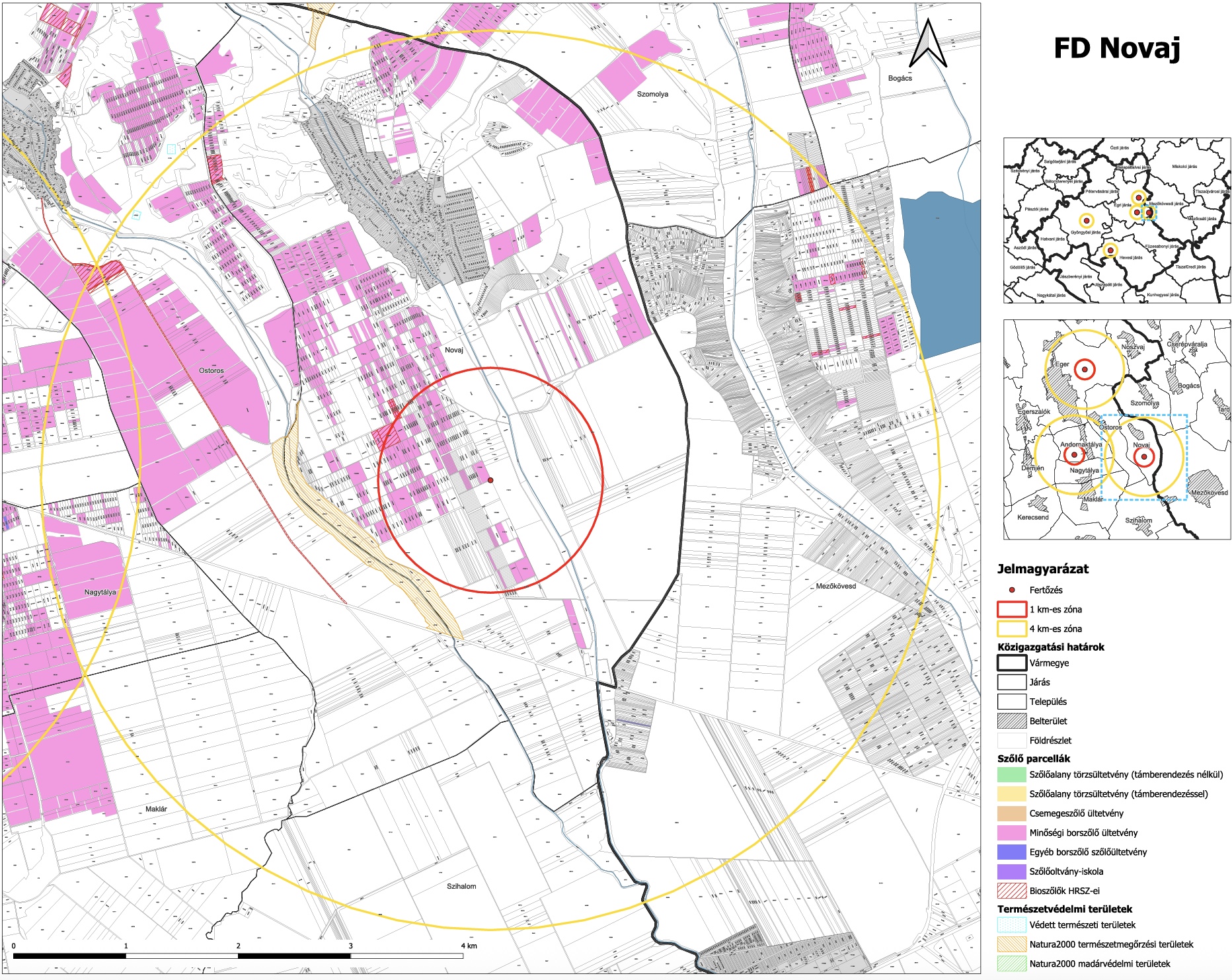The image size is (1232, 980).
Task: Pick the green Szőlőalany törzsültetvény swatch
Action: click(1011, 774)
